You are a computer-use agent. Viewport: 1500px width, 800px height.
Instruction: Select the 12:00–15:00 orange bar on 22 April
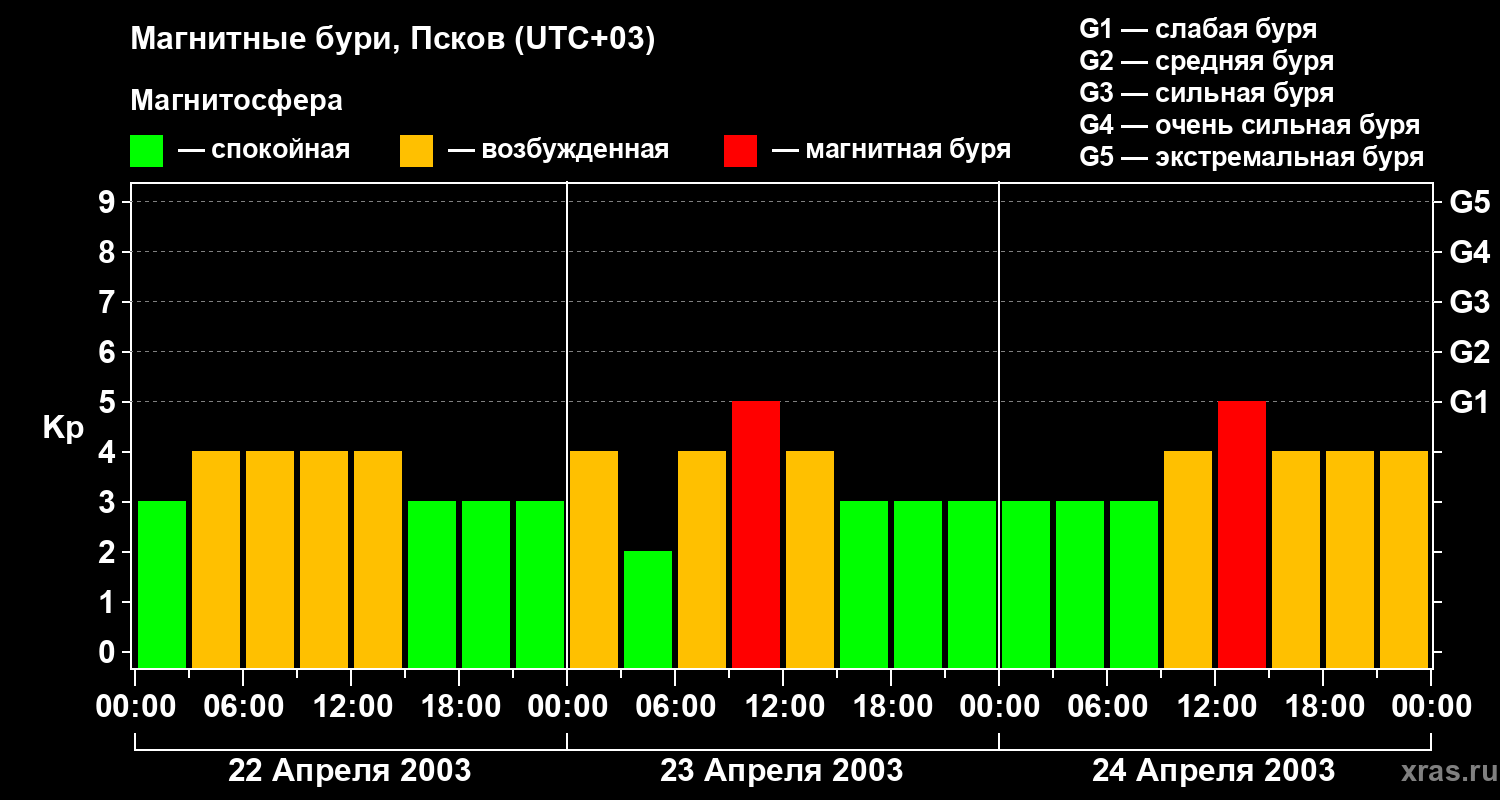coord(378,559)
